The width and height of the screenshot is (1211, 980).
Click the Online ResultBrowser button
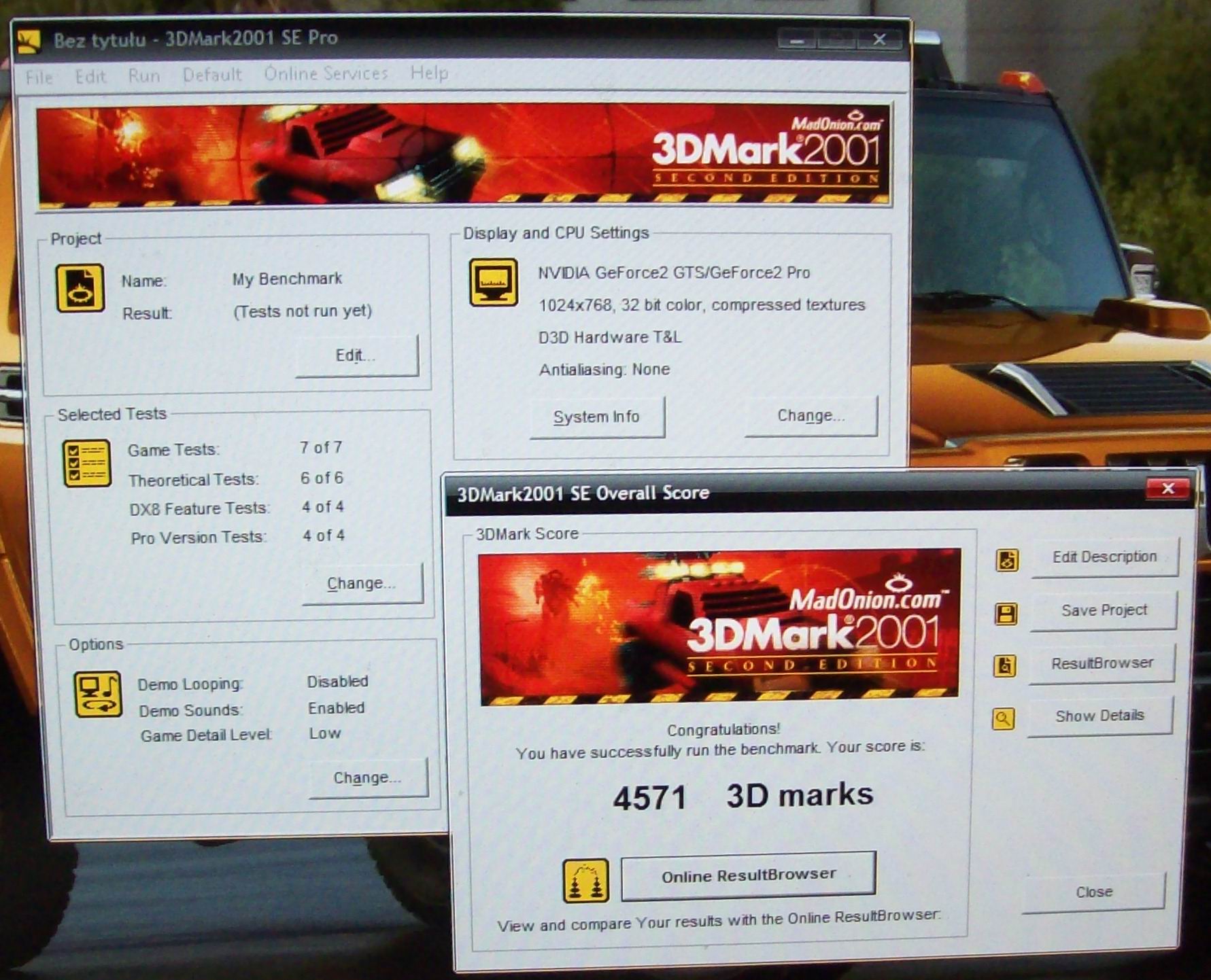749,875
